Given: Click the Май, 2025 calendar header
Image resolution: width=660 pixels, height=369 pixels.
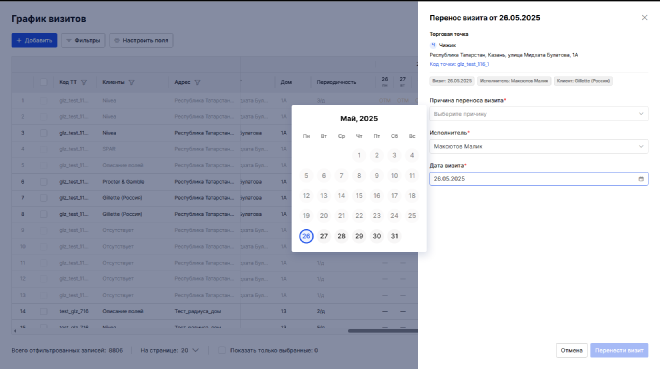Looking at the screenshot, I should point(359,119).
